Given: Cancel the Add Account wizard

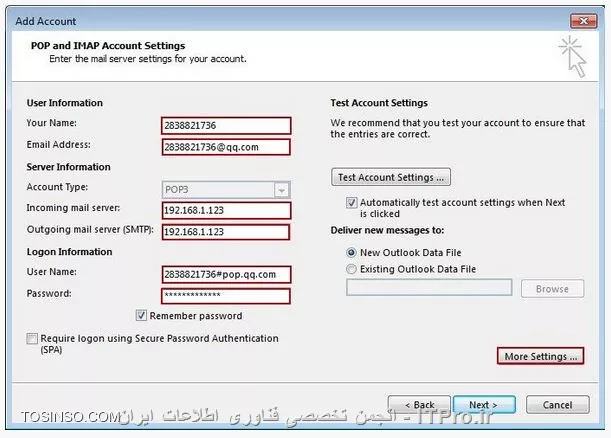Looking at the screenshot, I should pyautogui.click(x=558, y=405).
